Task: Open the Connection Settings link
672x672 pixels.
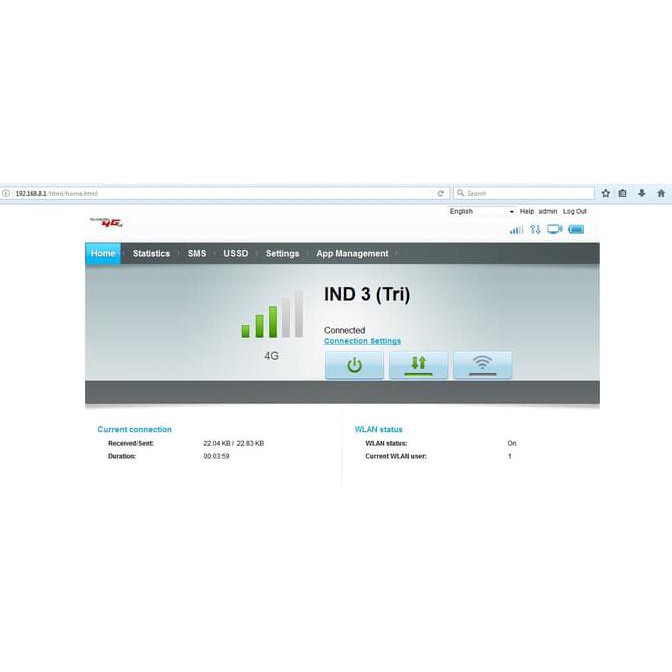Action: [x=363, y=341]
